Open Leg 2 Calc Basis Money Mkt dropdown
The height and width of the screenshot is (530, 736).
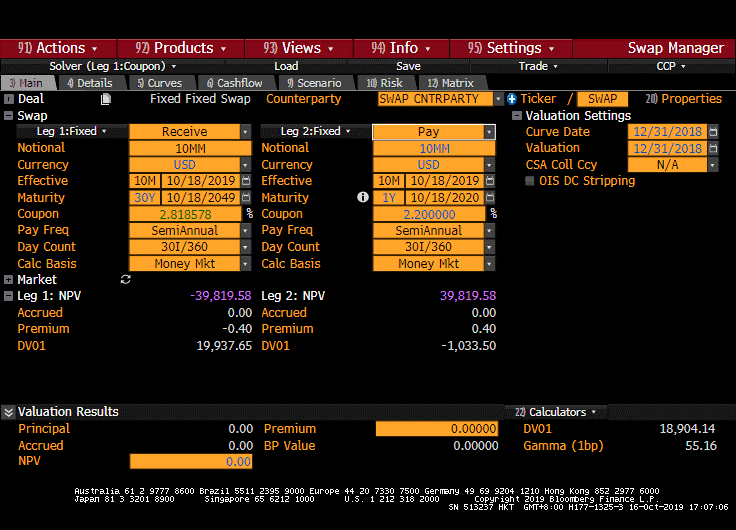coord(490,264)
